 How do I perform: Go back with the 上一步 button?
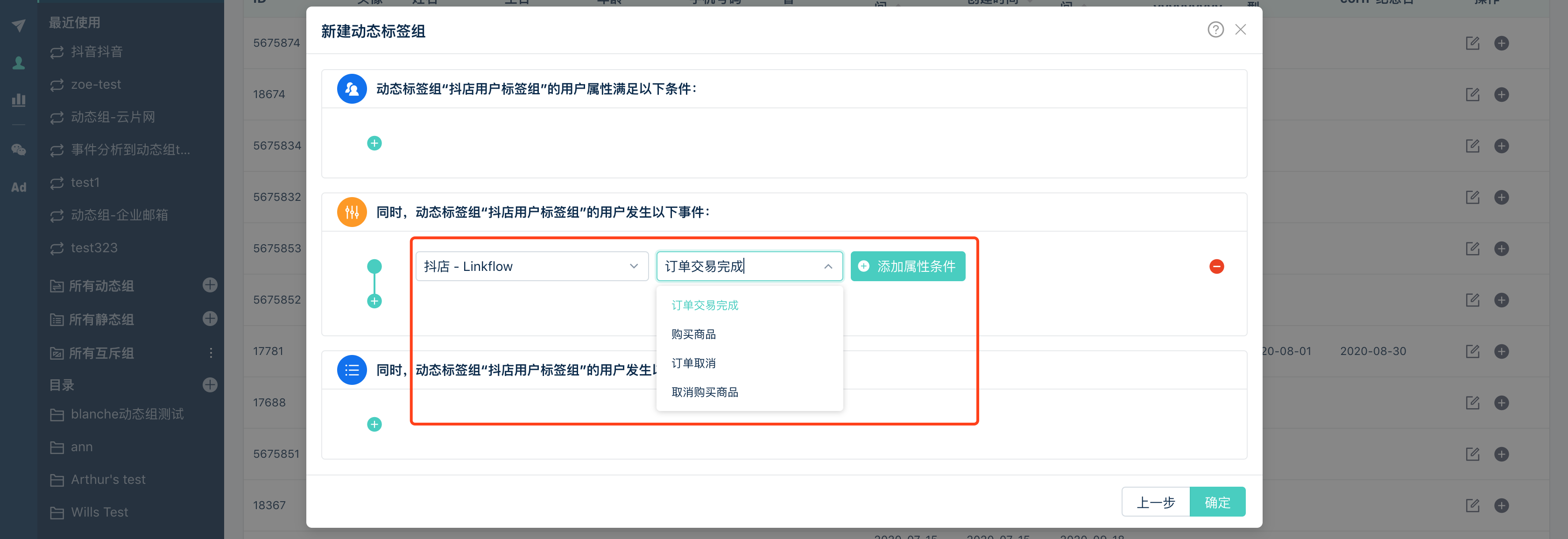coord(1155,502)
